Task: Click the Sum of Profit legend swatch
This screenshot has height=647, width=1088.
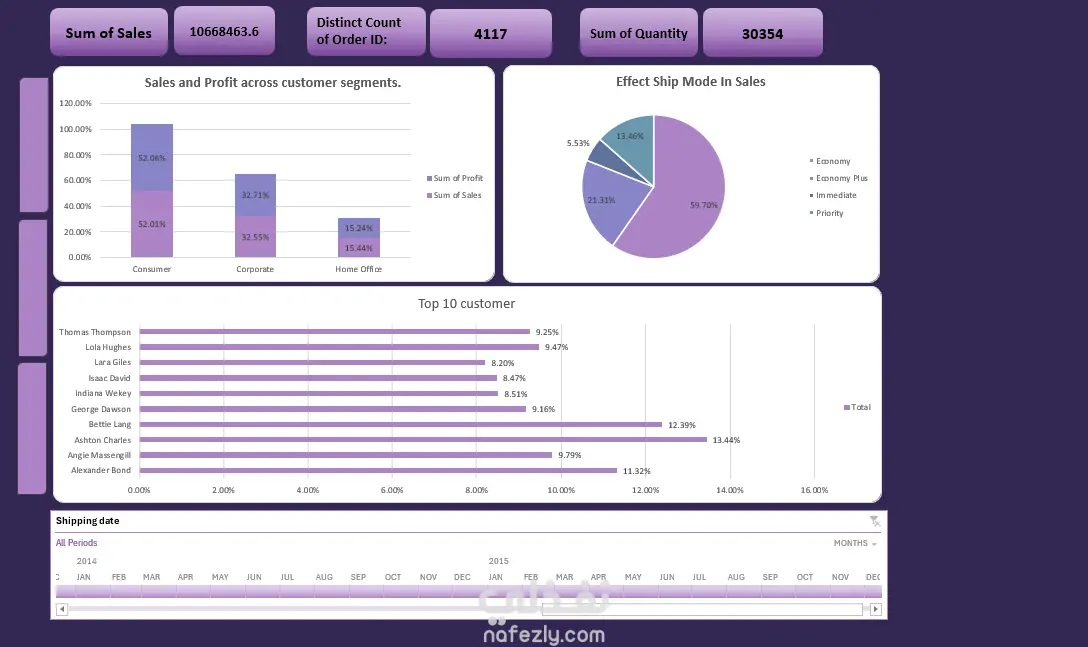Action: tap(430, 178)
